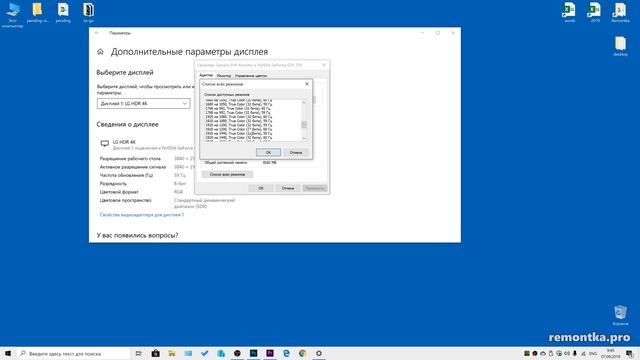The width and height of the screenshot is (640, 360).
Task: Select 1920 by 1080 True Color 60 Hz mode
Action: click(239, 117)
